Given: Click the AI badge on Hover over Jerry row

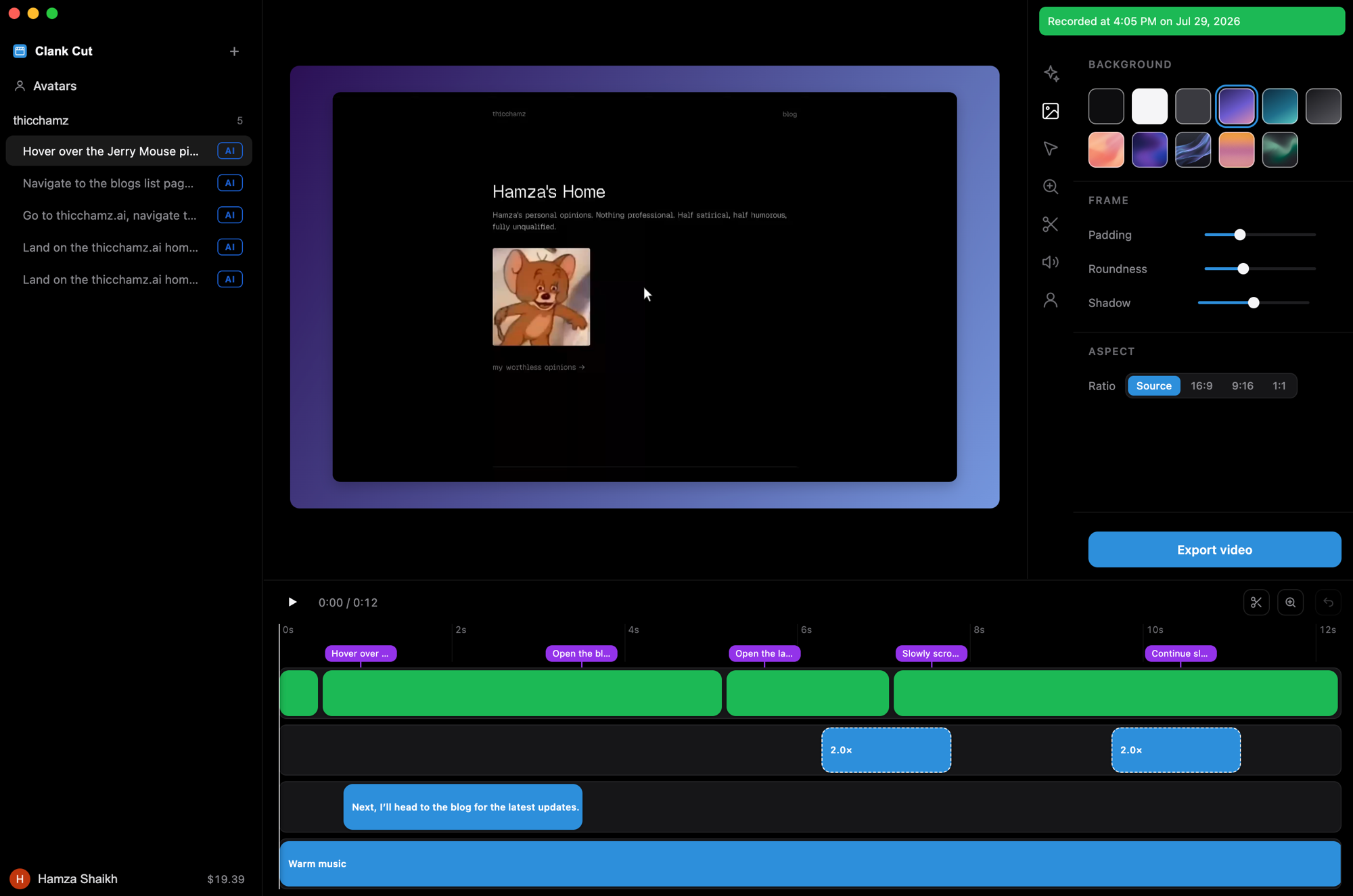Looking at the screenshot, I should pos(230,151).
